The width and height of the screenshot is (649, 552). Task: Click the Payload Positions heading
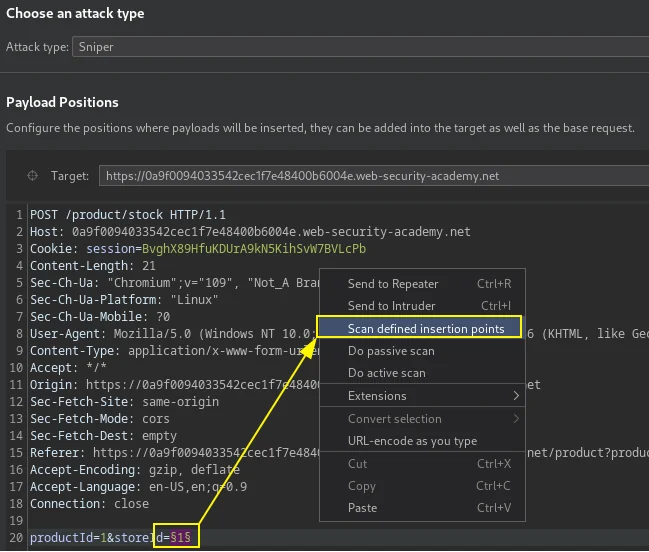point(62,102)
